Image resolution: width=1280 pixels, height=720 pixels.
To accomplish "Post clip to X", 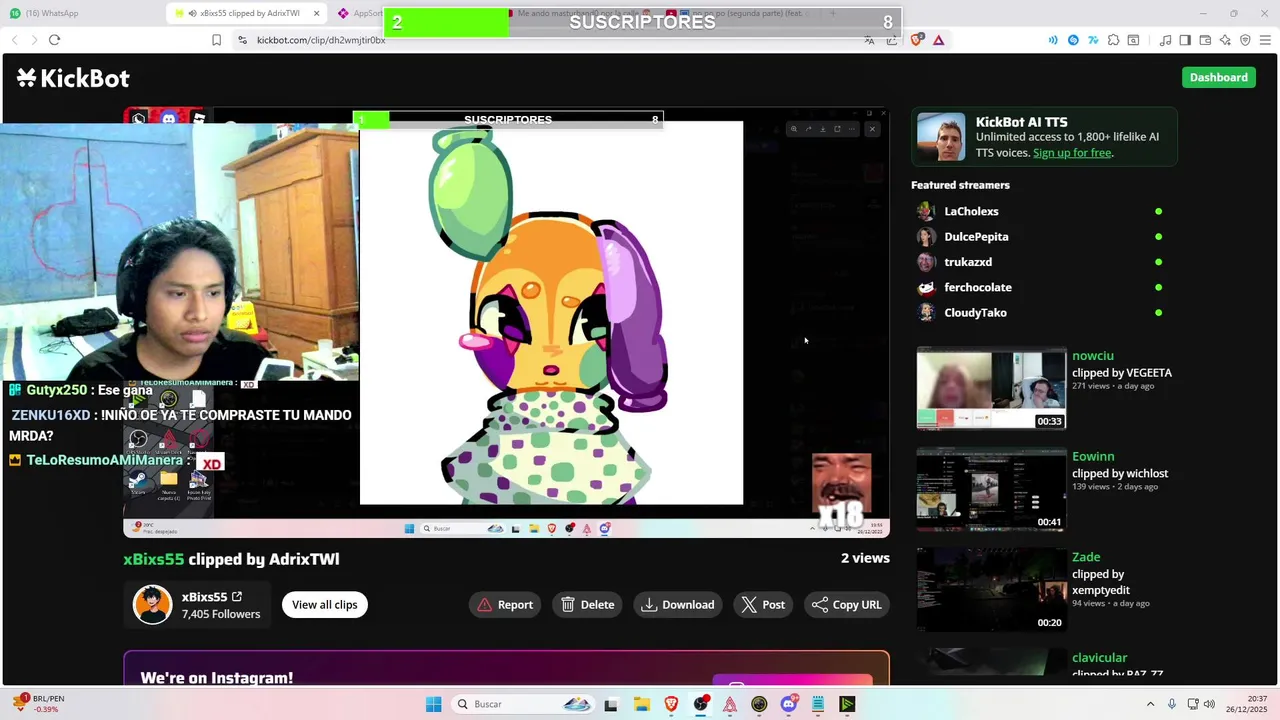I will (x=763, y=604).
